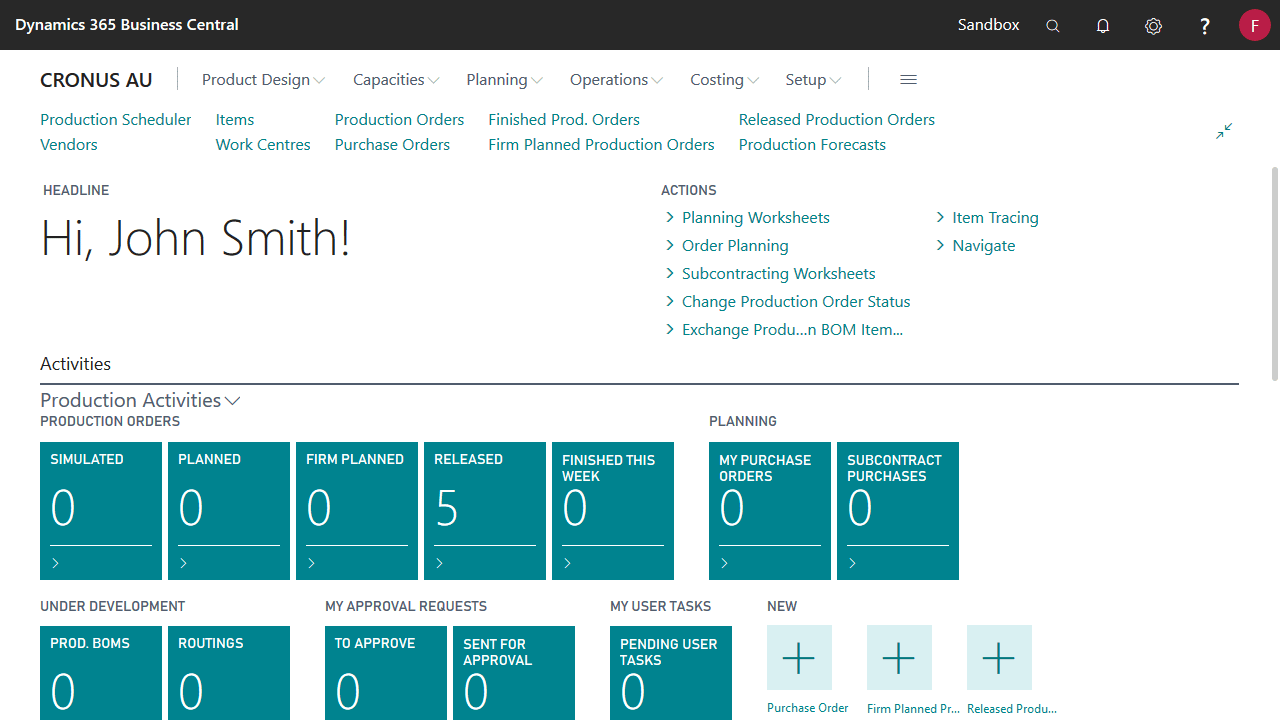Open Change Production Order Status action
The width and height of the screenshot is (1280, 720).
[796, 302]
